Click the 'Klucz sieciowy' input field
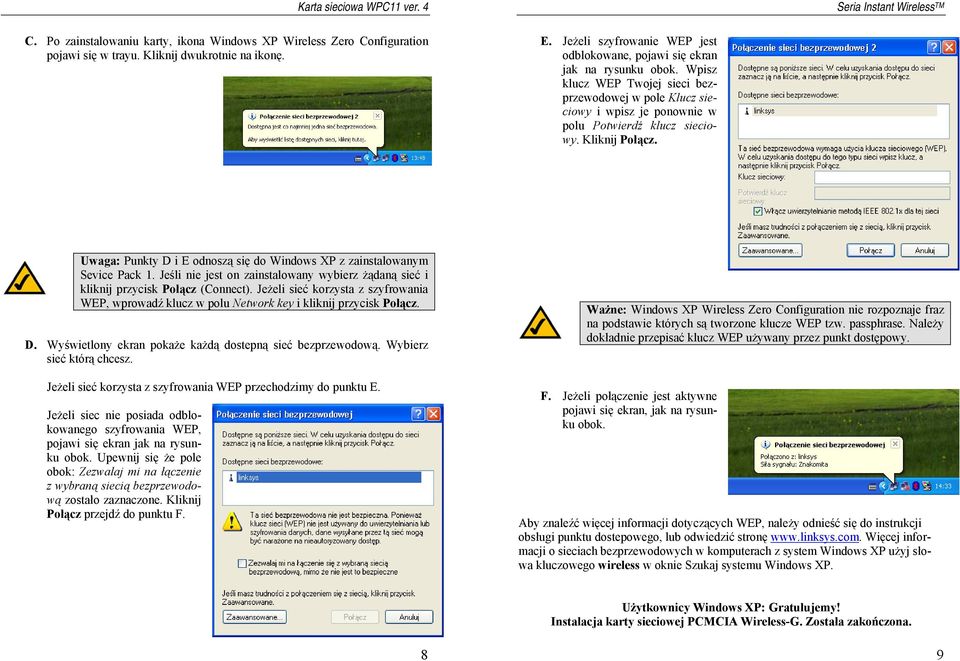960x661 pixels. pyautogui.click(x=882, y=177)
